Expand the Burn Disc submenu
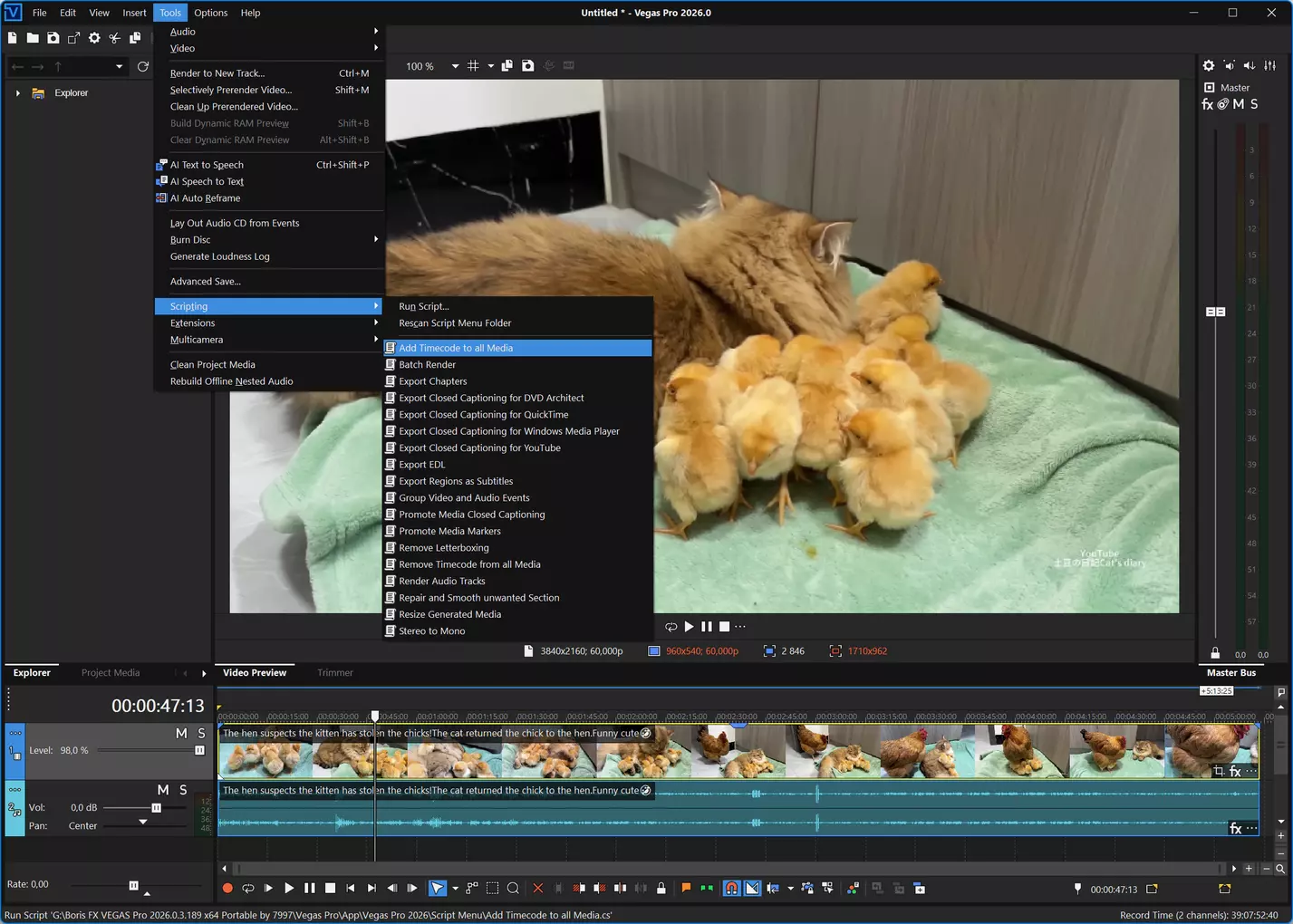The height and width of the screenshot is (924, 1293). (x=269, y=239)
